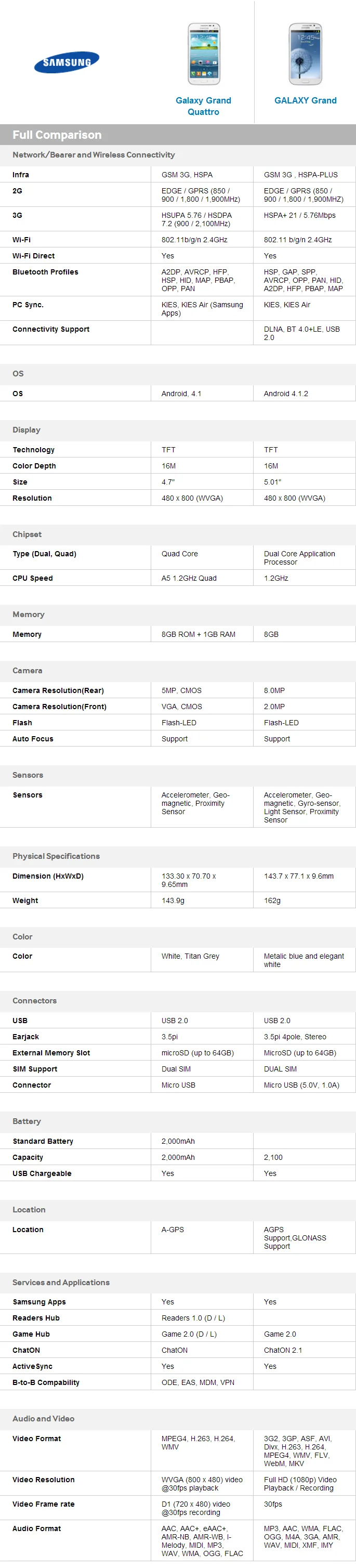Select 'KIES, KIES Air (Samsung Apps)' cell

tap(202, 309)
